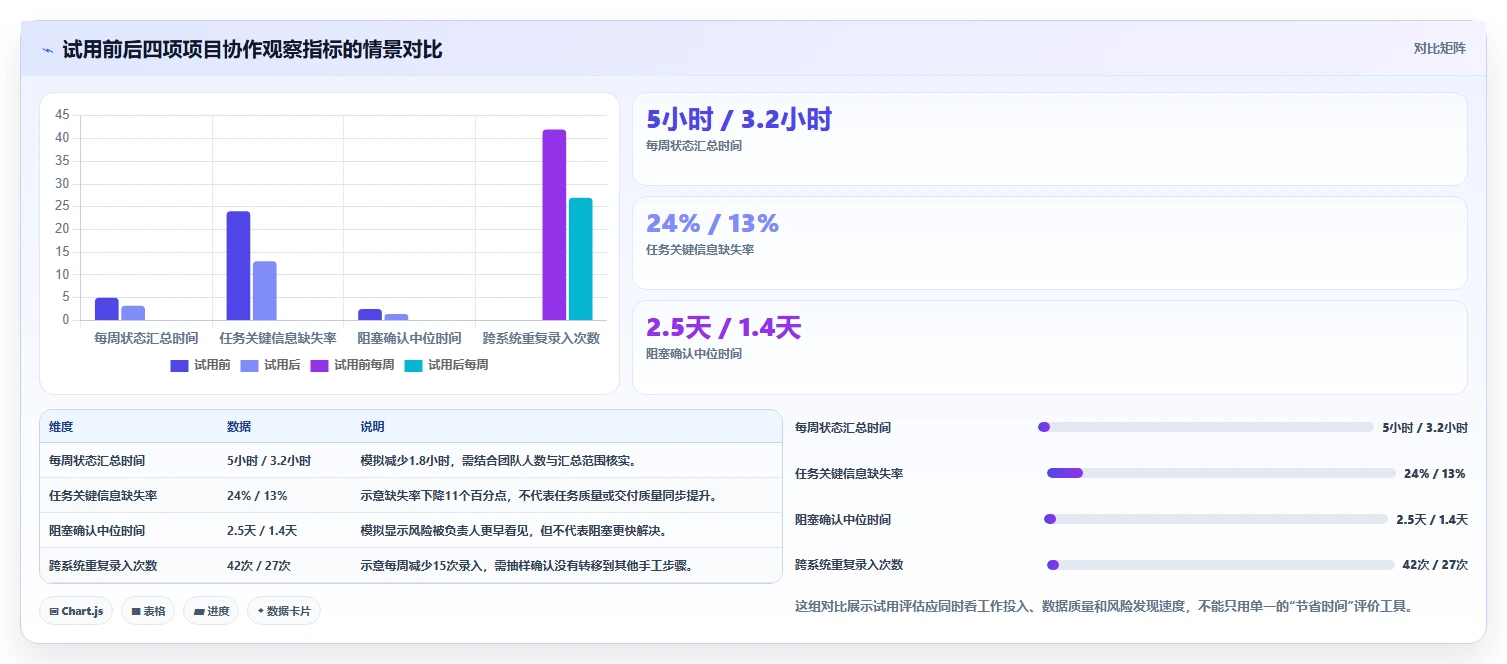Click the 试用前 bar for 任务关键信息缺失率
The image size is (1507, 664).
pos(238,266)
